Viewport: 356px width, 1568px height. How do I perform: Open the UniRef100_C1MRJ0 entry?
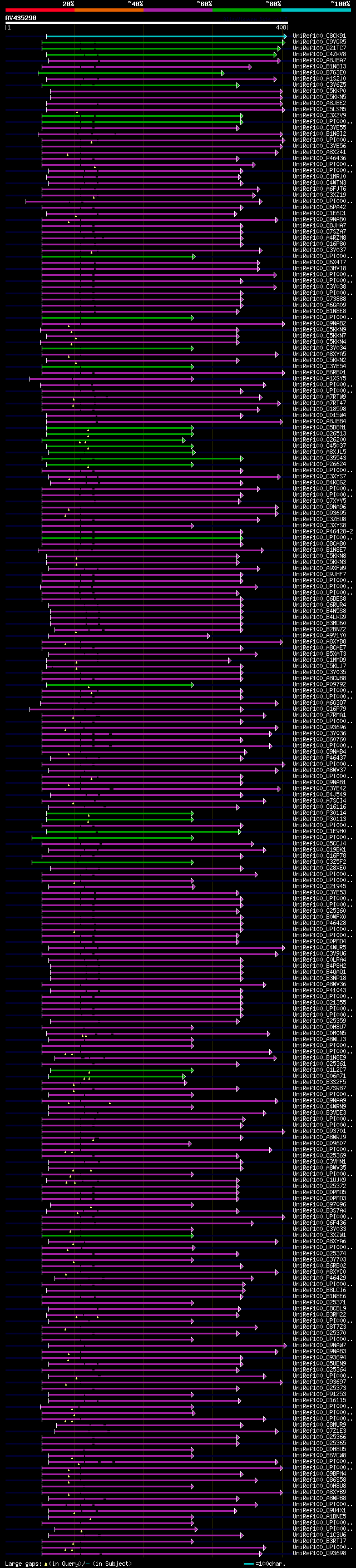(319, 177)
